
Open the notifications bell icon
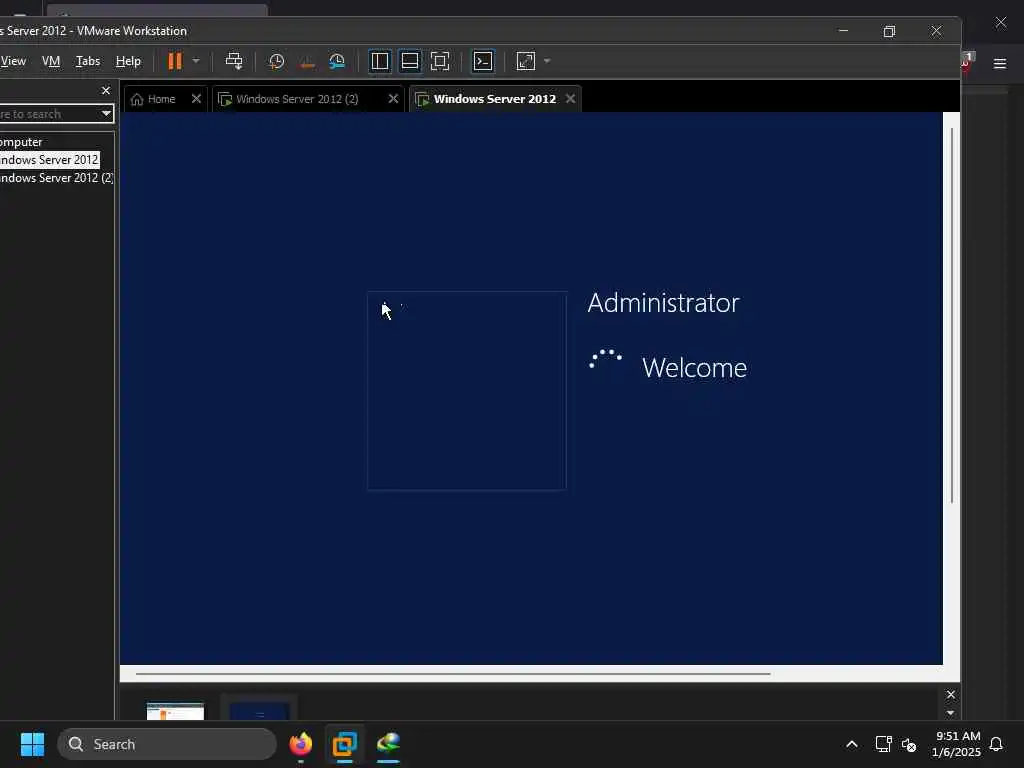[x=996, y=744]
